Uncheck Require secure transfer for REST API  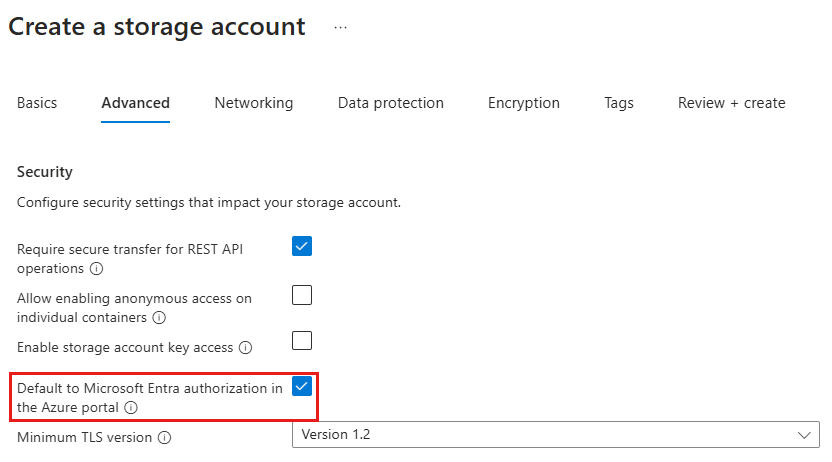(x=302, y=246)
